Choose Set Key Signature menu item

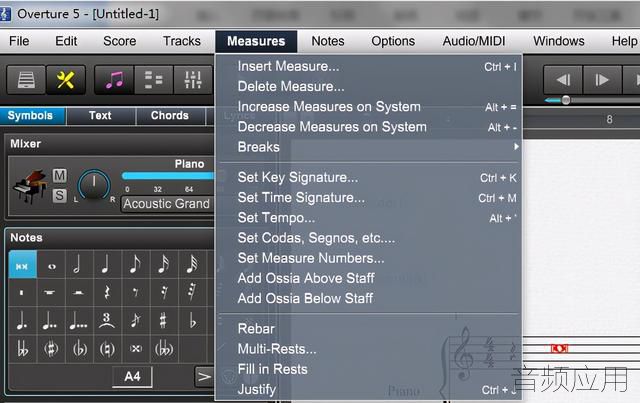tap(369, 178)
